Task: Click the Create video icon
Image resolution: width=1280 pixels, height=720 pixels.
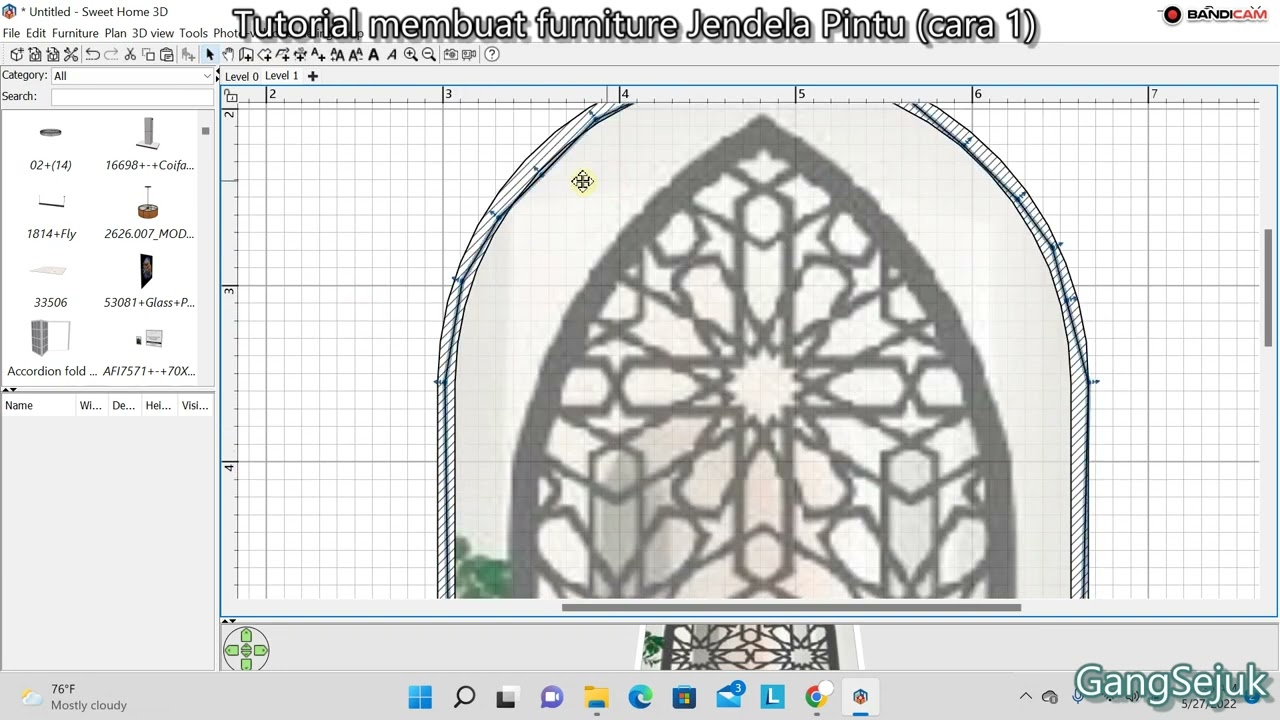Action: click(x=469, y=54)
